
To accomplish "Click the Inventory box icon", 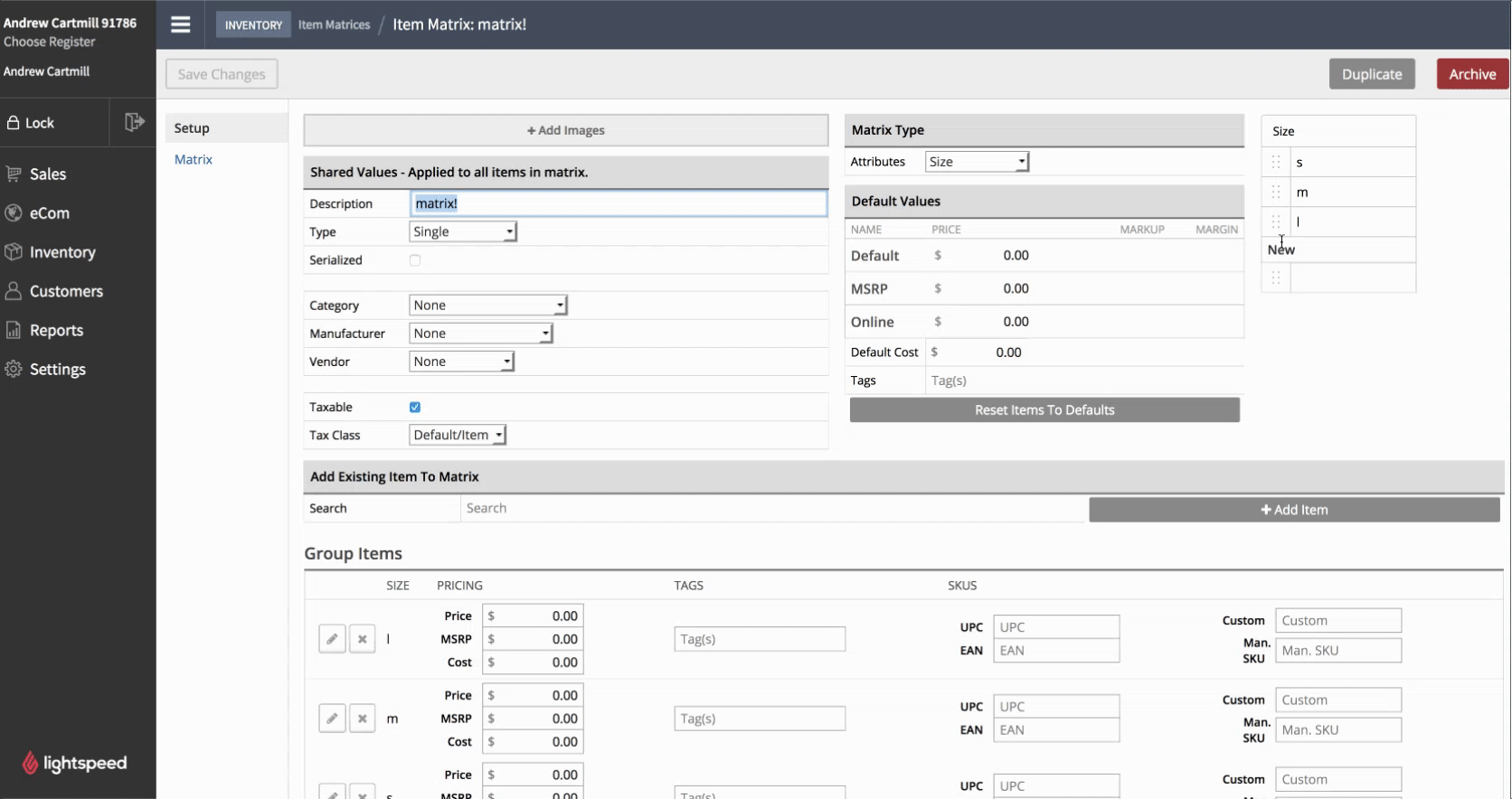I will click(14, 251).
